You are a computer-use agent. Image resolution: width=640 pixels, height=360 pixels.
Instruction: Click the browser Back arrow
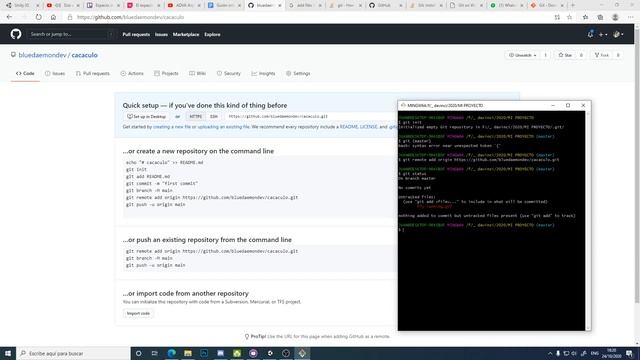coord(9,17)
